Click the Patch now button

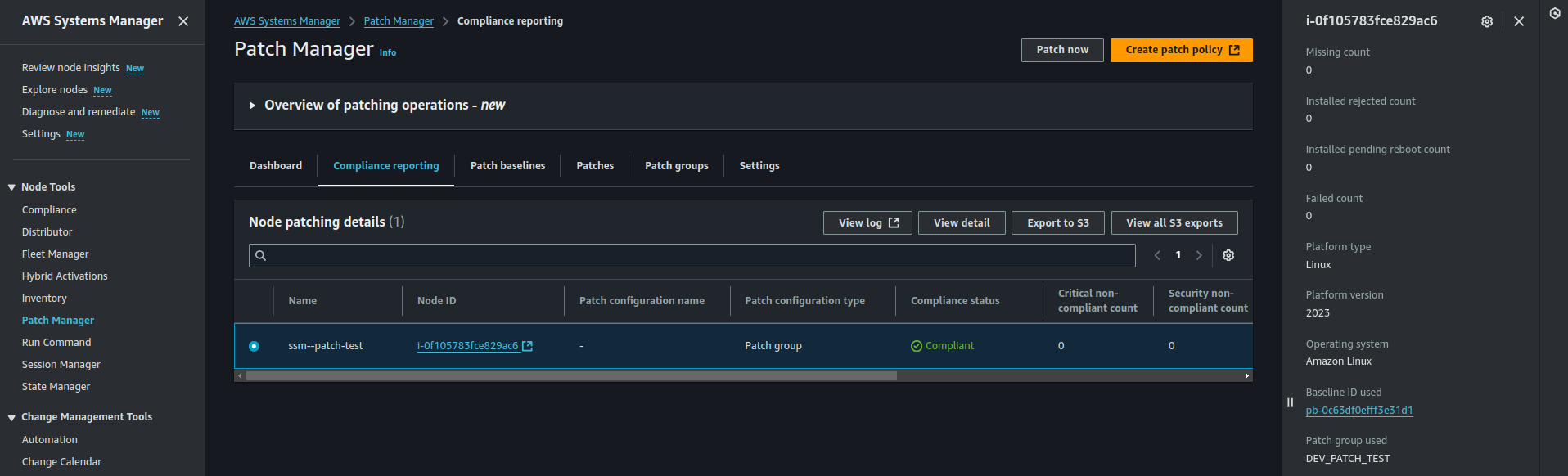pos(1061,50)
